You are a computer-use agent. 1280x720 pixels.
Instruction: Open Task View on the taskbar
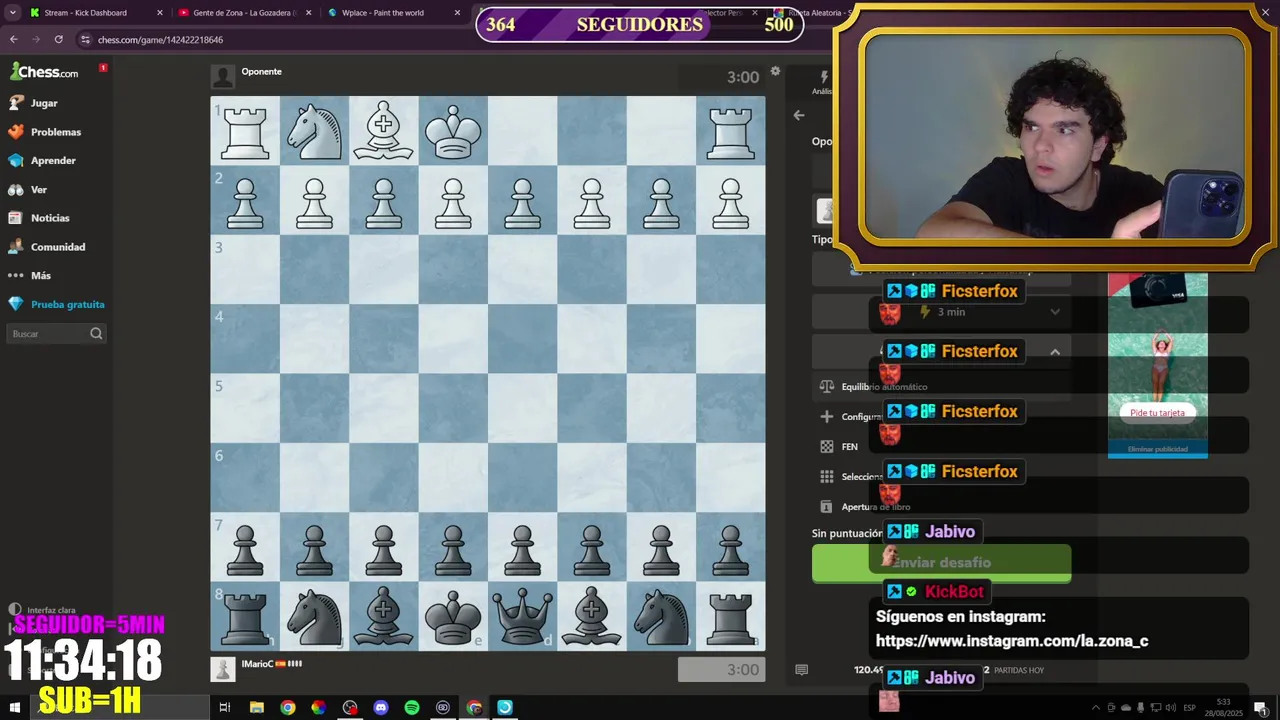(225, 707)
